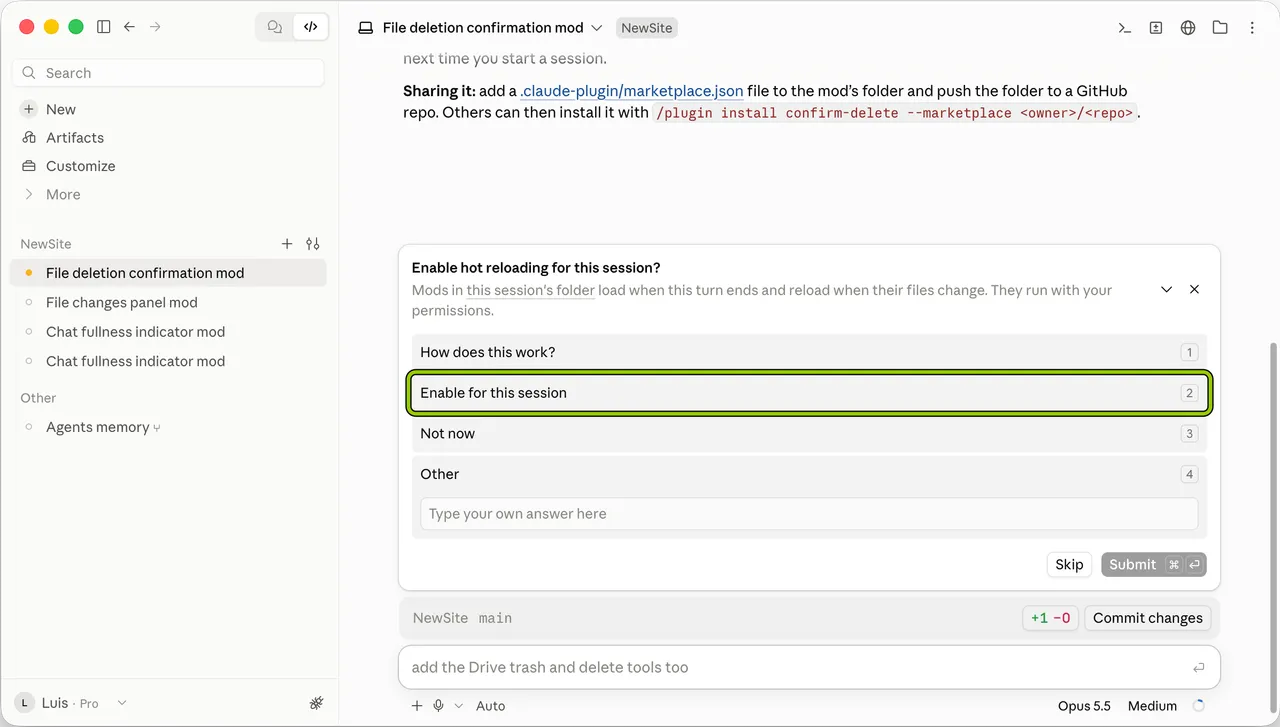Screen dimensions: 1280x727
Task: Close the hot reloading prompt
Action: click(x=1194, y=289)
